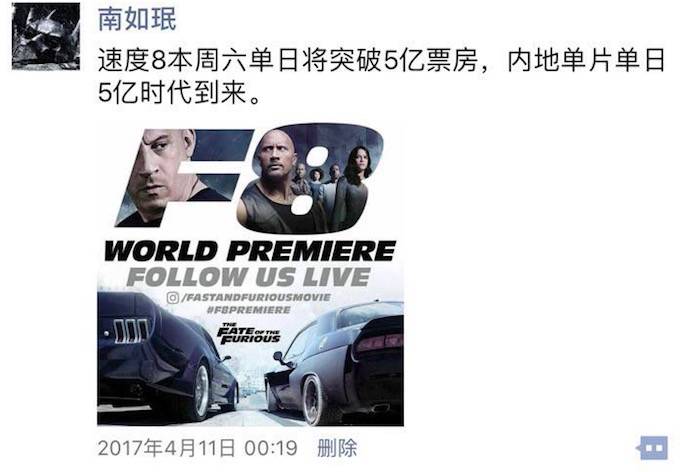Open the like and comment bubble button
Viewport: 680px width, 472px height.
coord(653,448)
